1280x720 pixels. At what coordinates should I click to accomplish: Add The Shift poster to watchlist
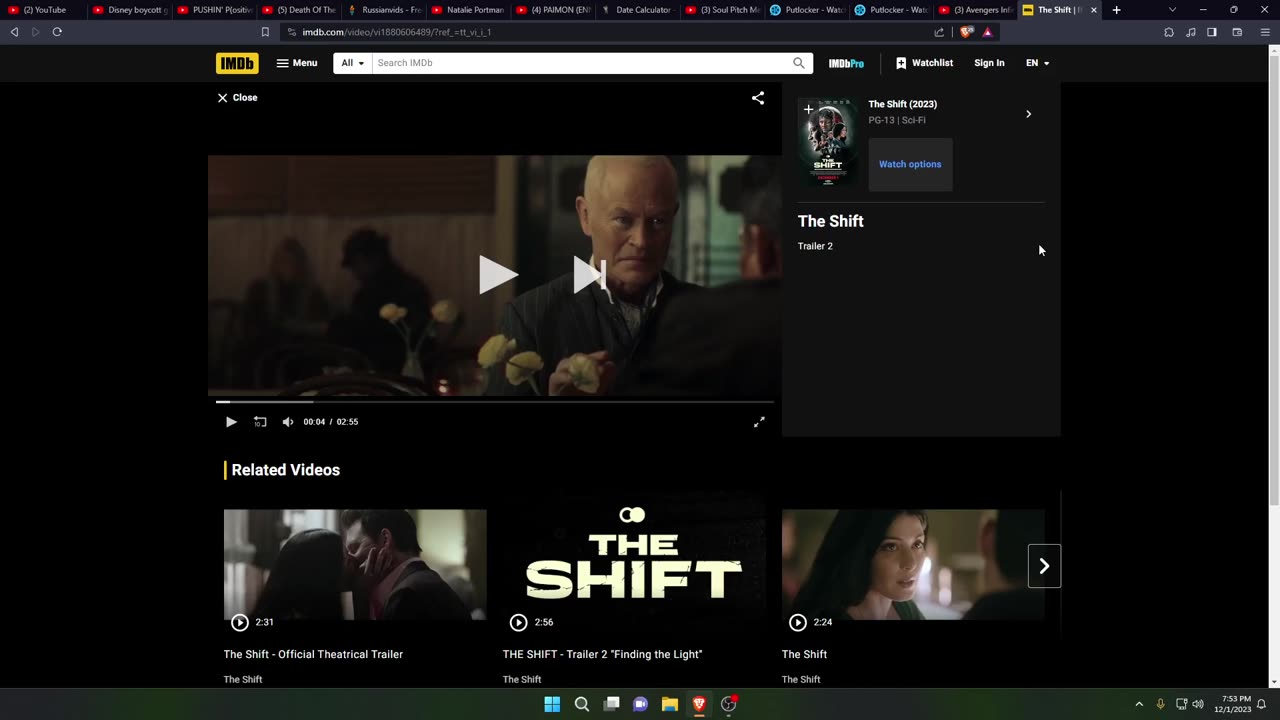[808, 109]
